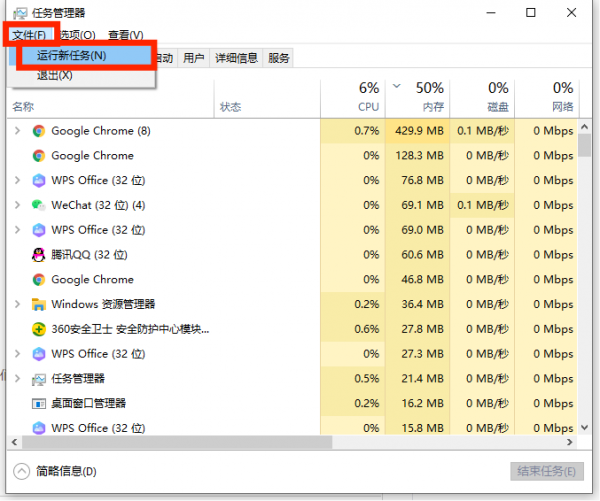Click the WPS Office icon in the 15.8 MB row
Image resolution: width=600 pixels, height=501 pixels.
coord(39,428)
